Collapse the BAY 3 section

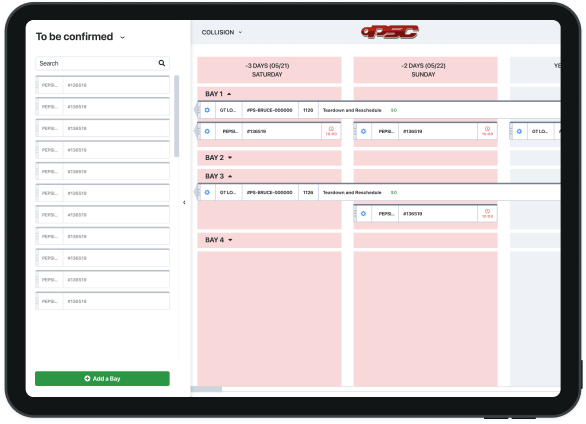click(x=230, y=176)
